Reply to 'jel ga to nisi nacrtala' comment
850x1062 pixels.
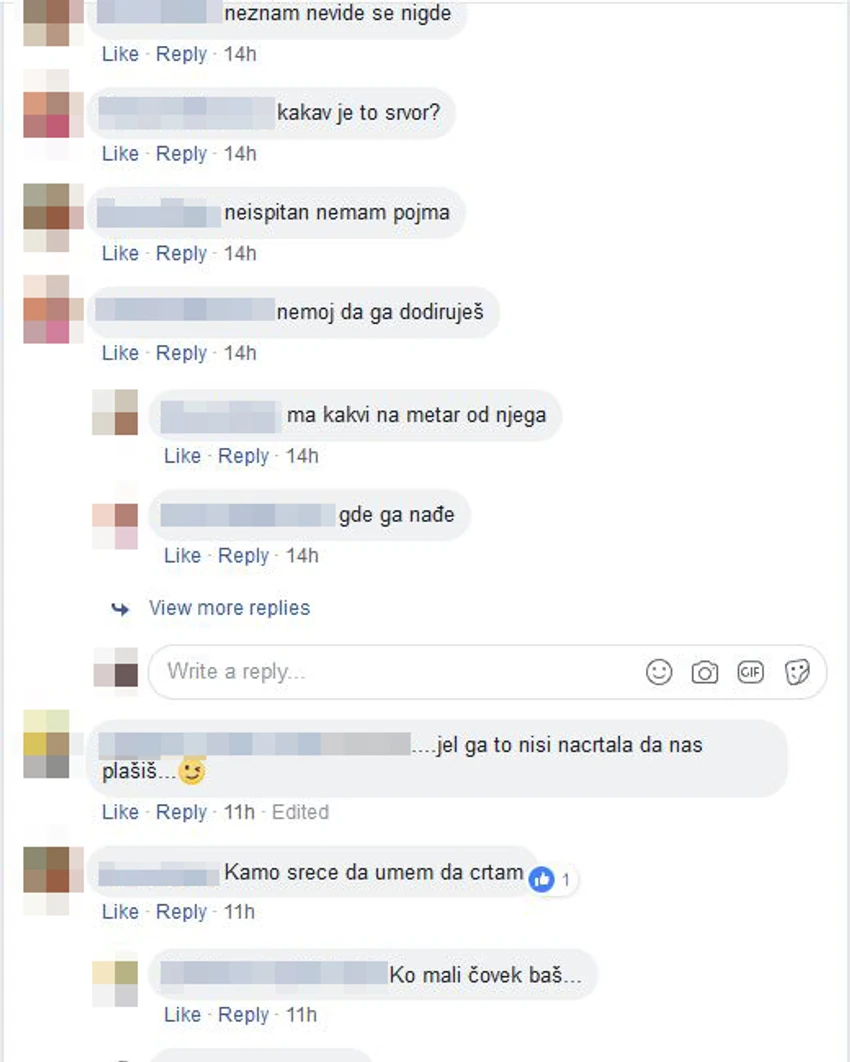click(181, 812)
